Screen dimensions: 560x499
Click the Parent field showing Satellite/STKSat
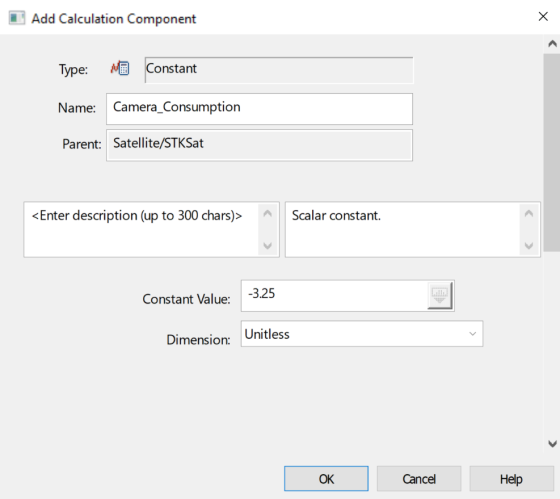coord(259,145)
